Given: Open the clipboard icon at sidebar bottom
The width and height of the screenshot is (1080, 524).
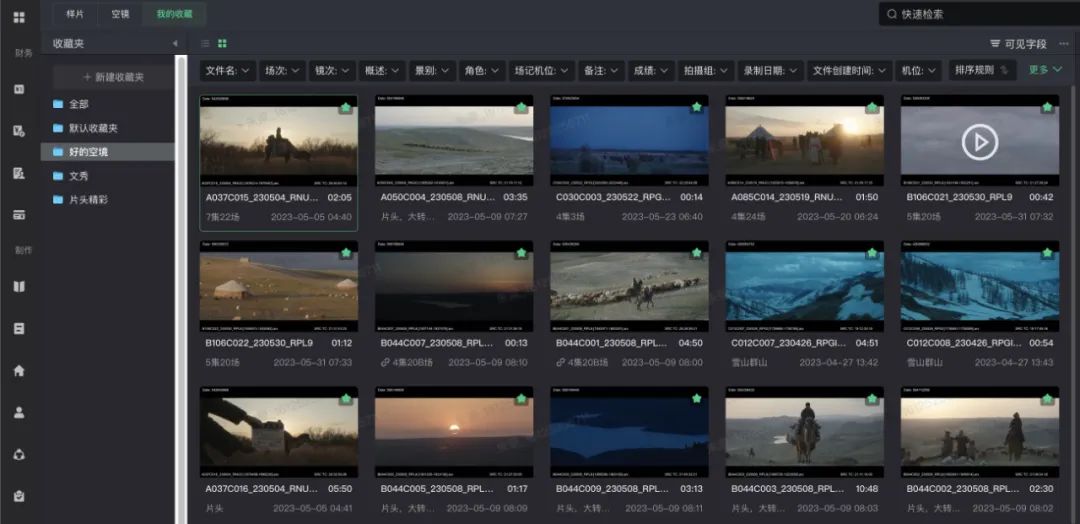Looking at the screenshot, I should [19, 496].
